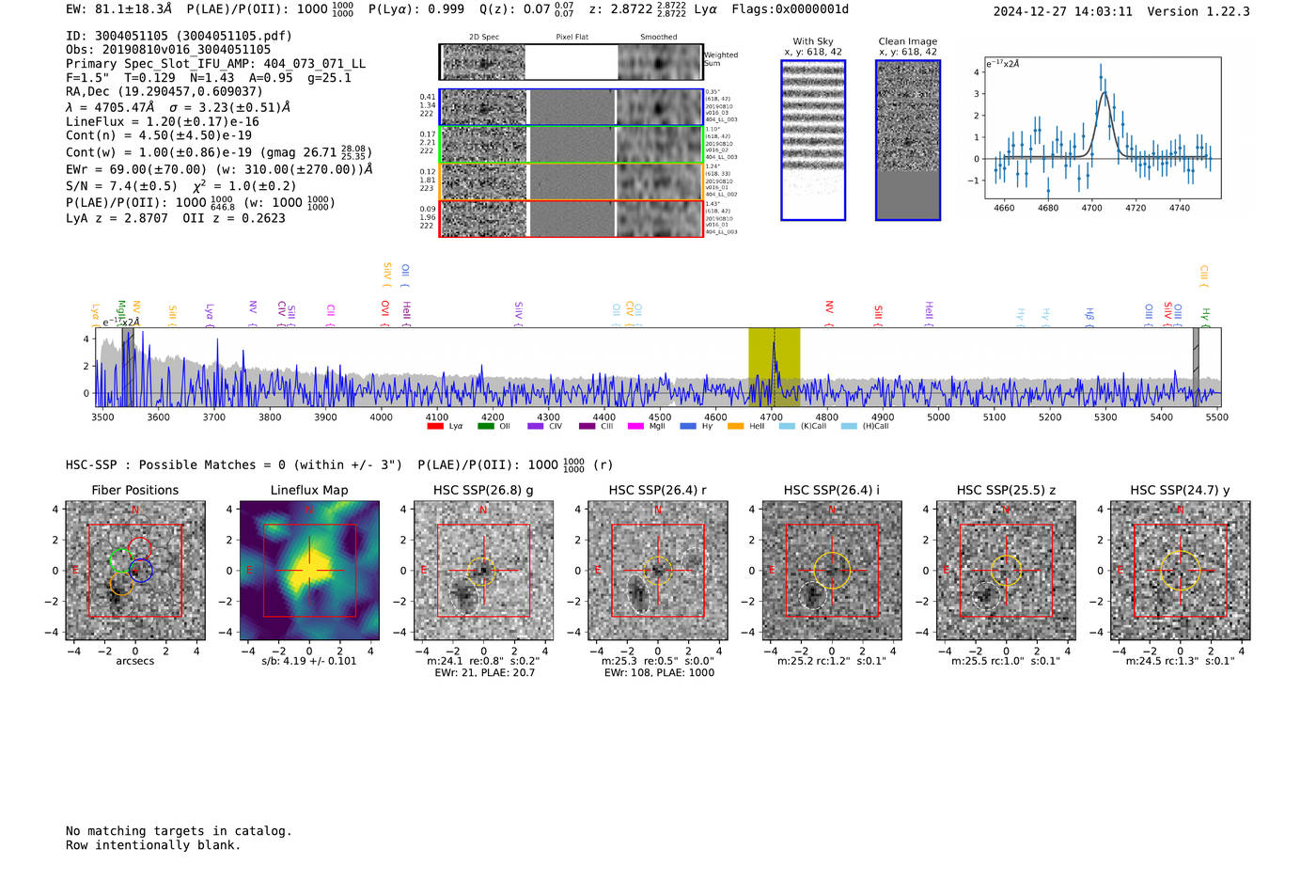Click the Row intentionally blank text

(x=153, y=845)
